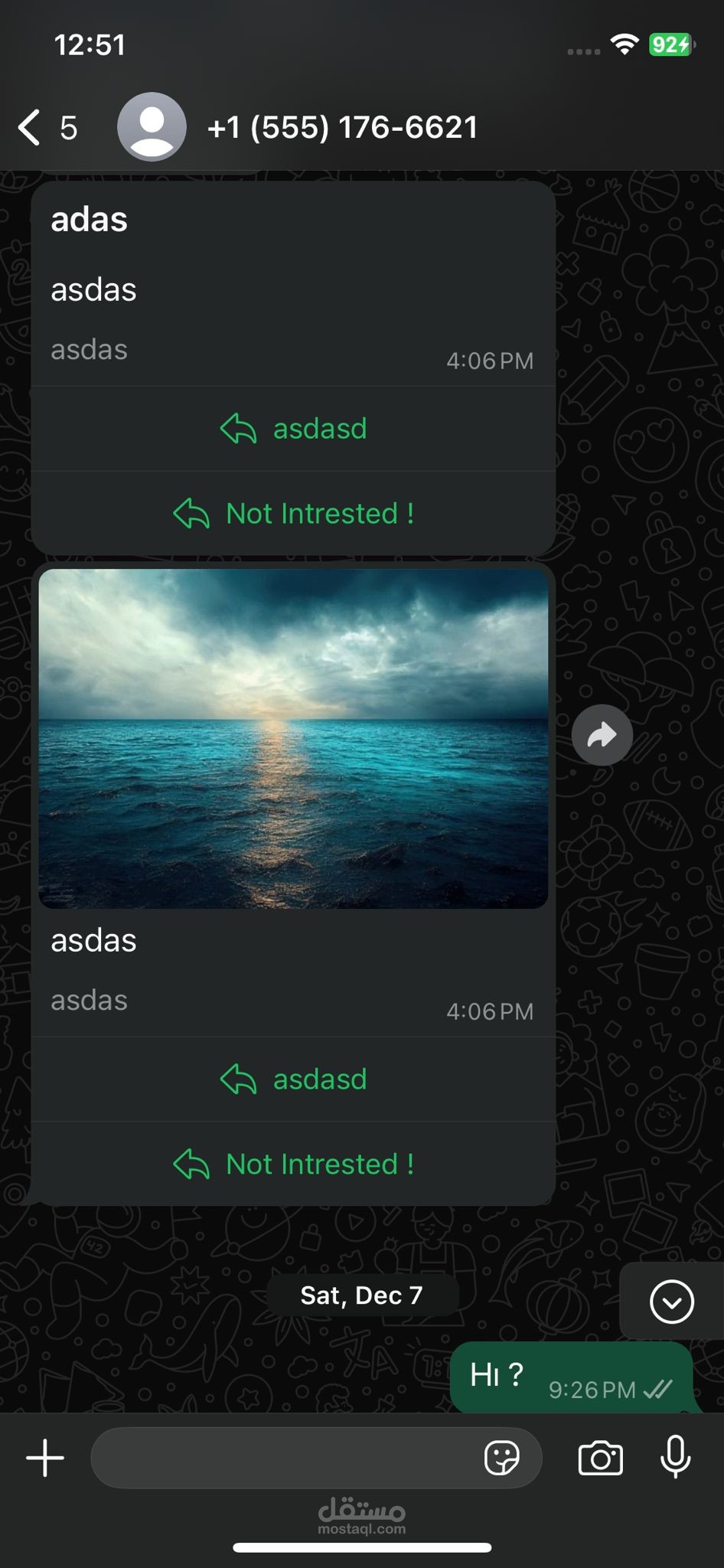Tap the 'Hi ?' sent message bubble
Screen dimensions: 724x1568
click(x=572, y=1377)
